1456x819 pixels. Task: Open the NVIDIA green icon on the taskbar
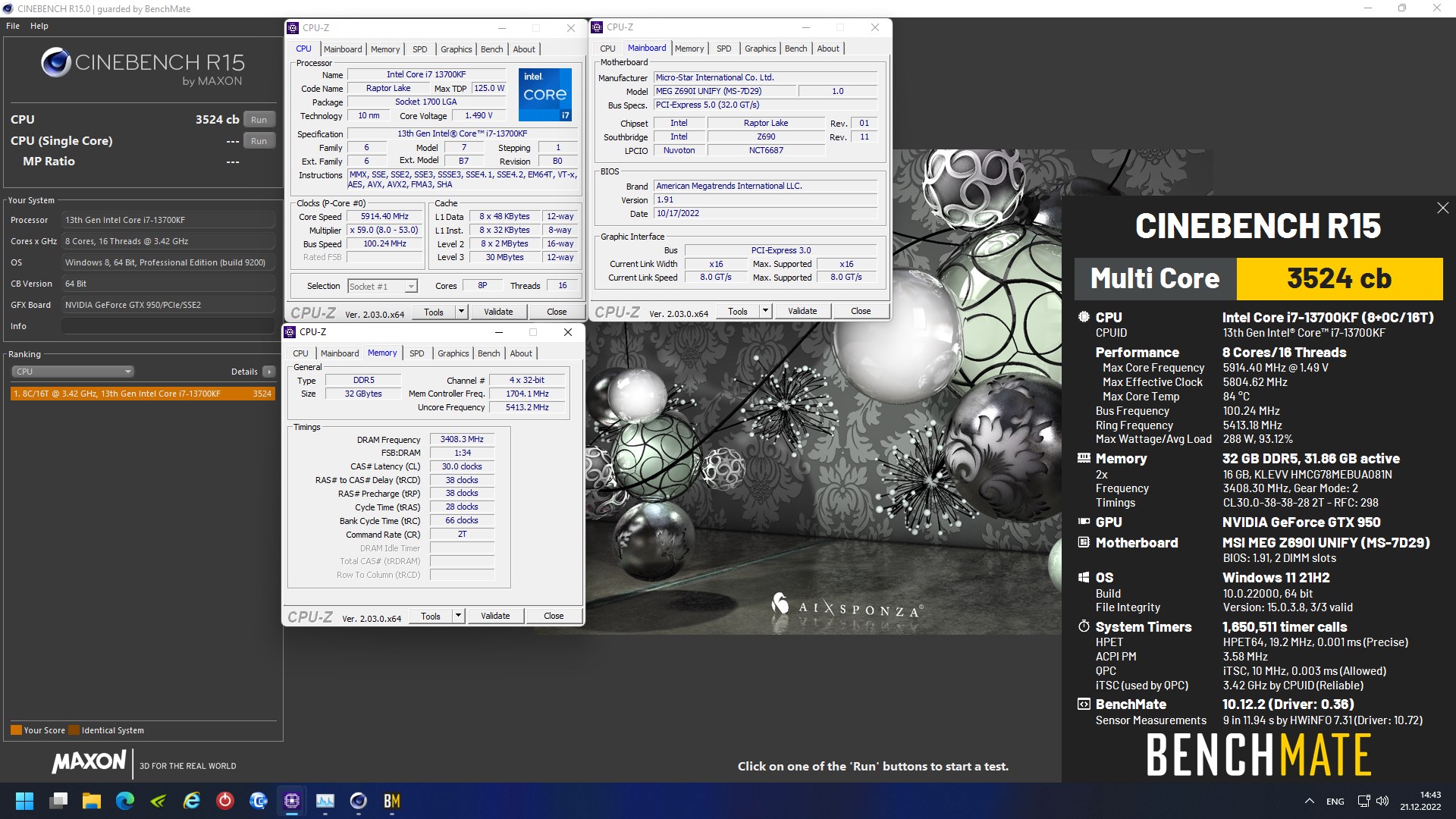[x=158, y=801]
